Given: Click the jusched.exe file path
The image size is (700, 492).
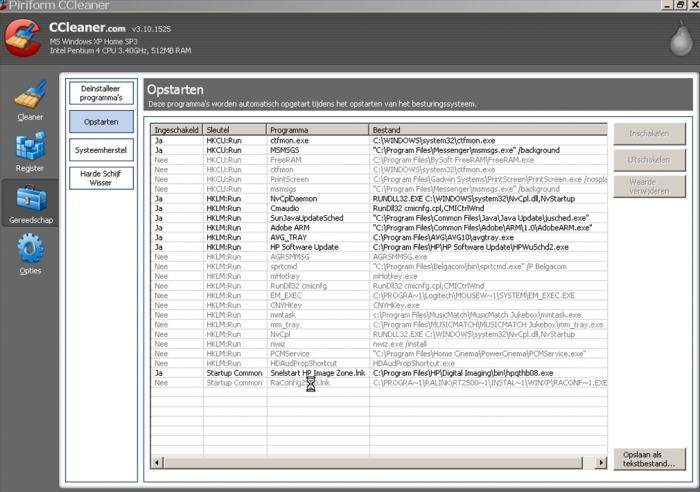Looking at the screenshot, I should [481, 218].
